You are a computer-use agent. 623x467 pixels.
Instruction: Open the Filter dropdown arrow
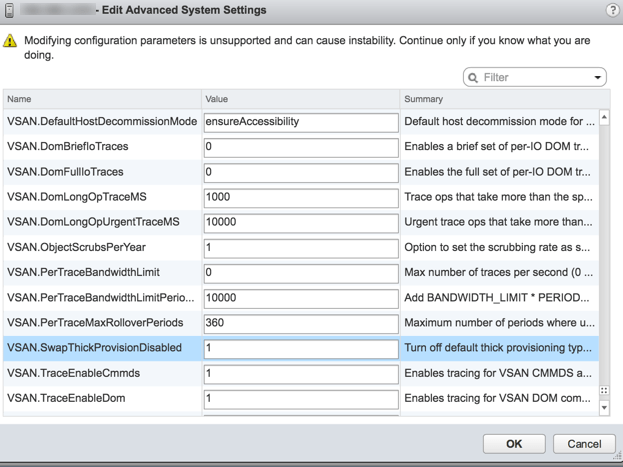coord(598,78)
